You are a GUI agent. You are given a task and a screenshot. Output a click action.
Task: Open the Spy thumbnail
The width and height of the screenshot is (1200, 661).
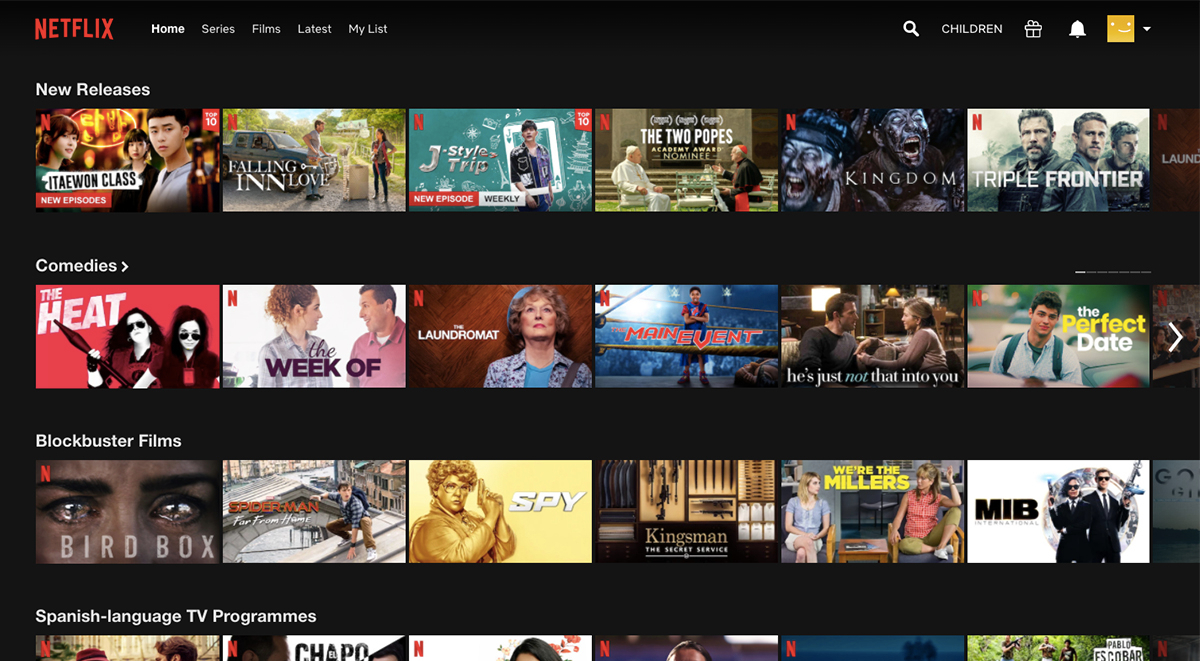pyautogui.click(x=500, y=511)
